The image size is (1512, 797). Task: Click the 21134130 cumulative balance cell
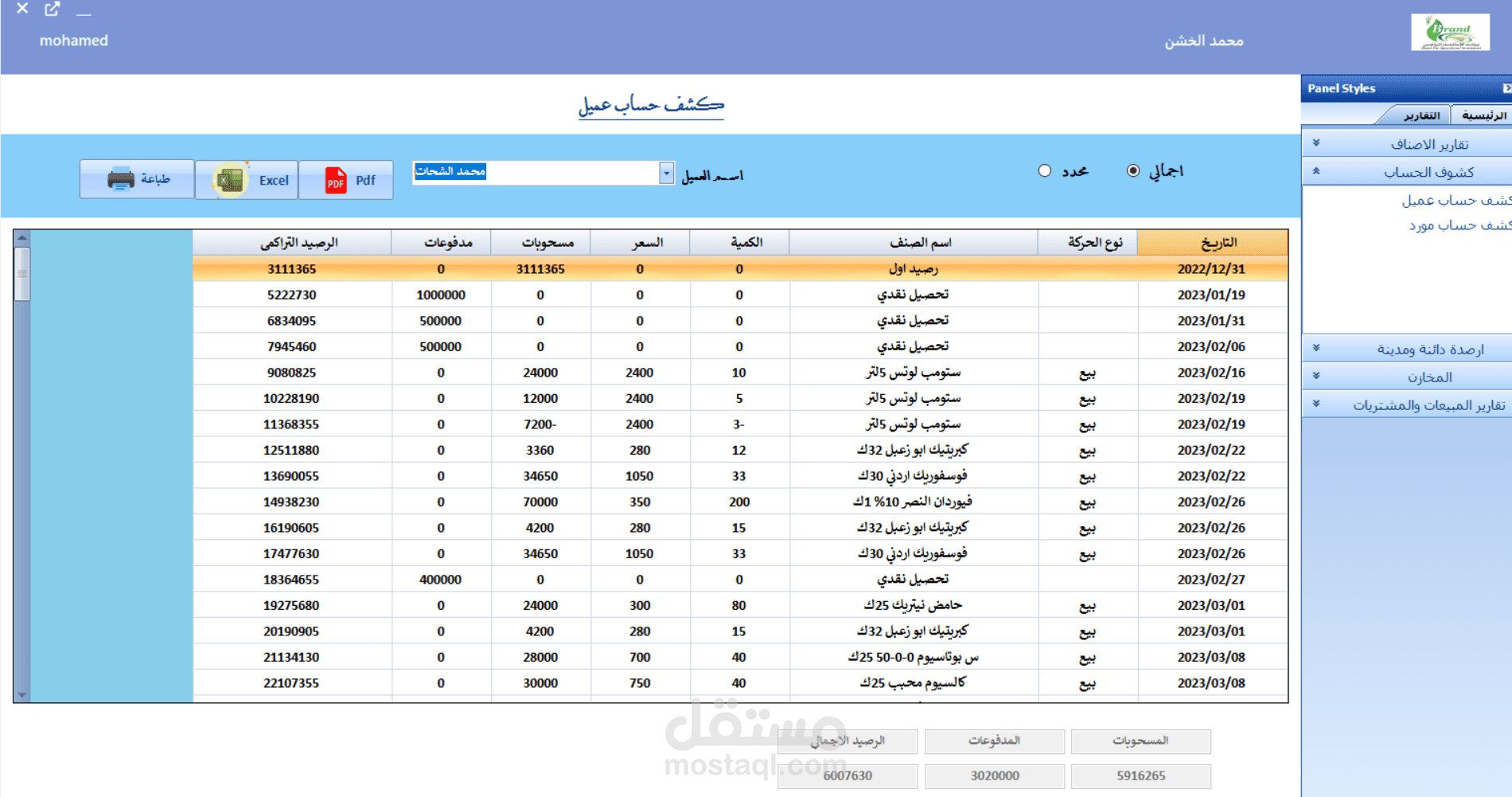click(x=292, y=657)
